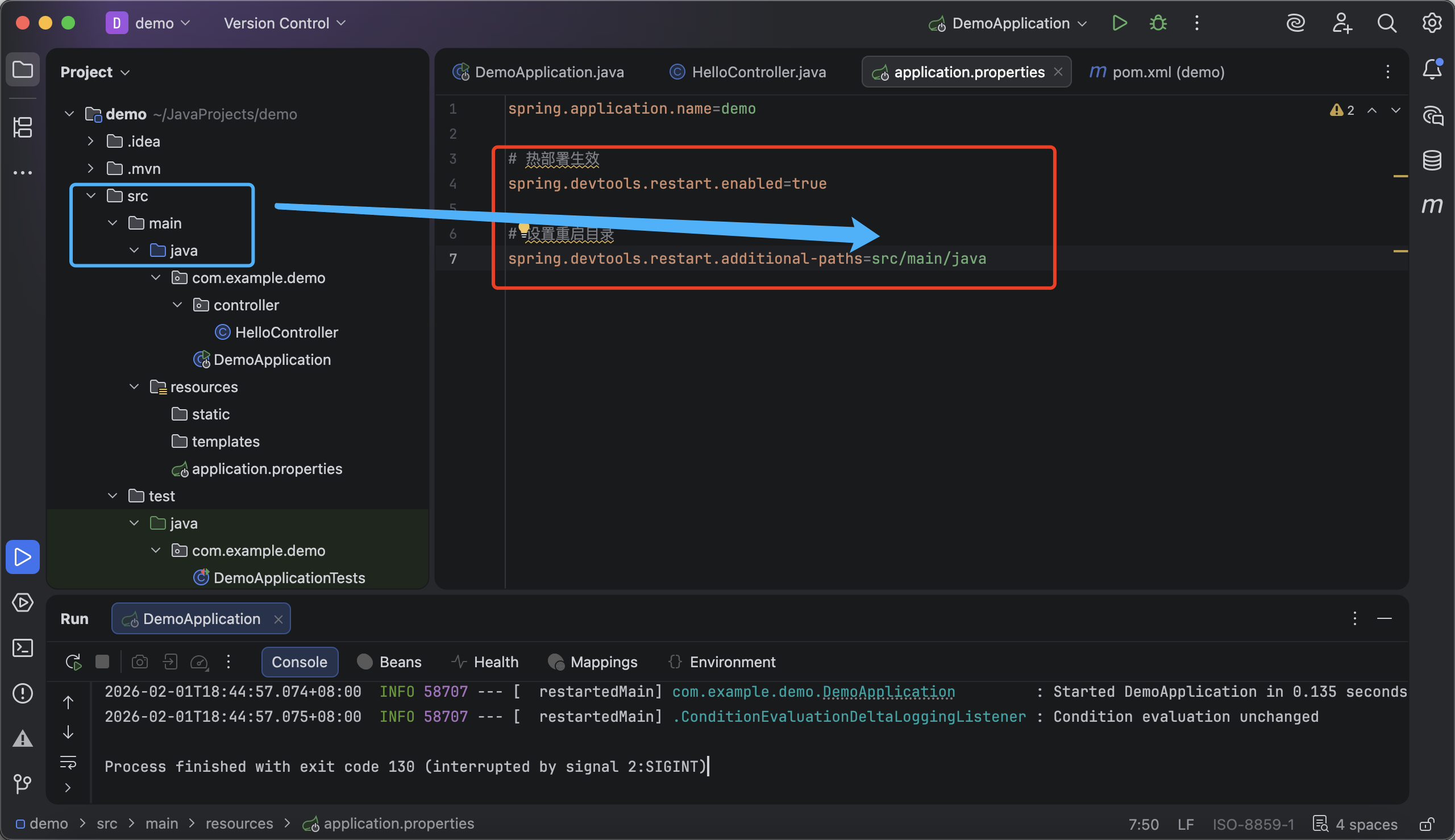Click the ISO-8859-1 encoding selector

point(1253,824)
